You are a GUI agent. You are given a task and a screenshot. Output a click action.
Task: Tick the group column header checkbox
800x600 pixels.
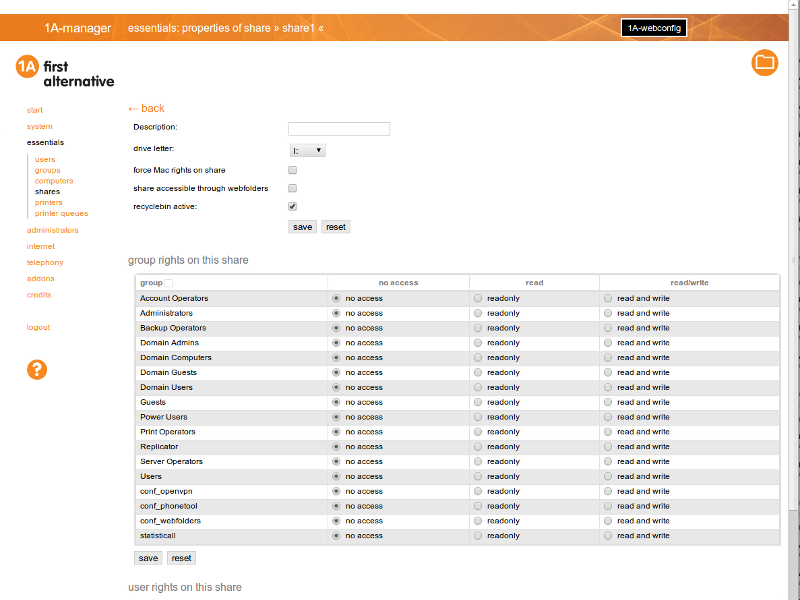[x=169, y=283]
